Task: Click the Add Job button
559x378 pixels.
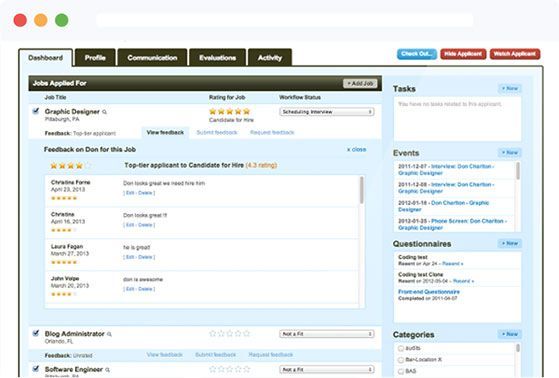Action: pyautogui.click(x=360, y=83)
